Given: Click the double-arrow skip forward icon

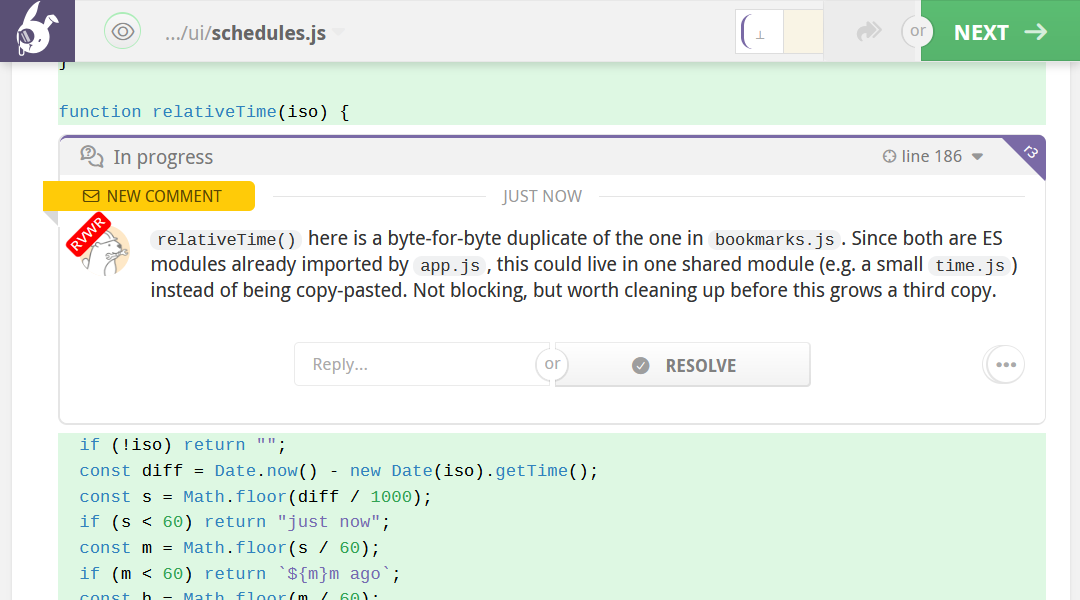Looking at the screenshot, I should [x=869, y=31].
